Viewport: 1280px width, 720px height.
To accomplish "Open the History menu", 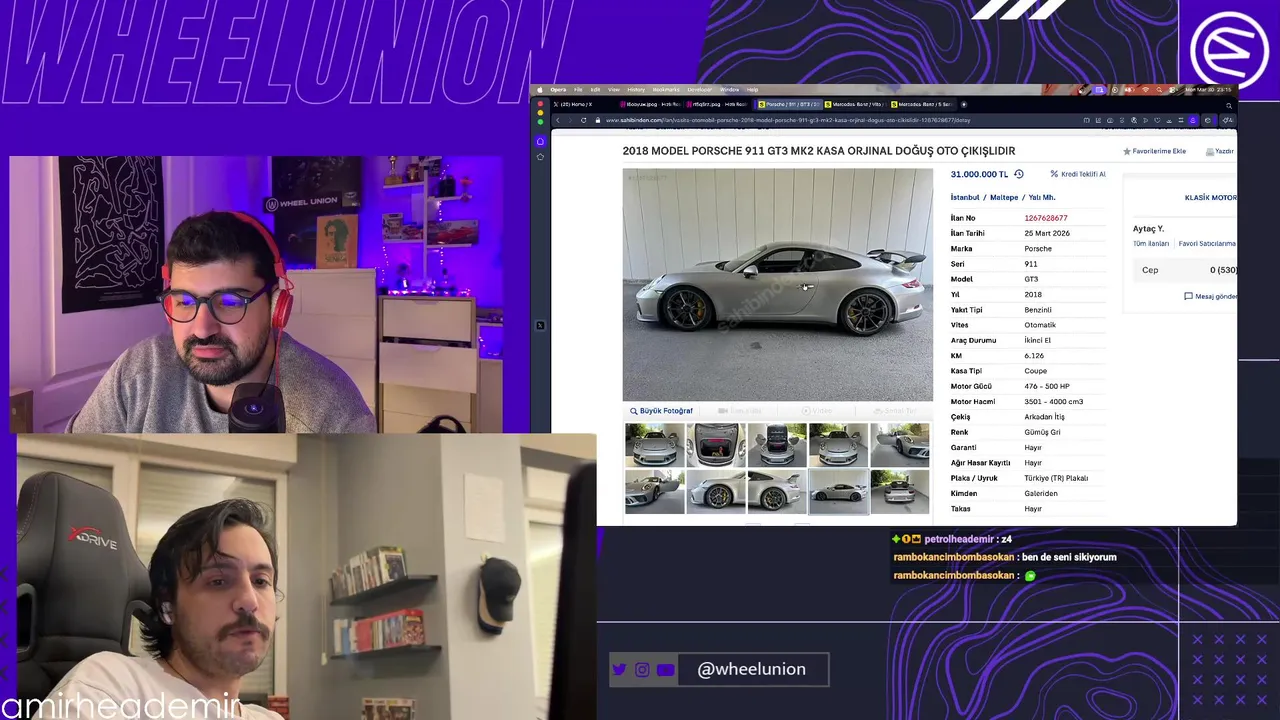I will (636, 90).
